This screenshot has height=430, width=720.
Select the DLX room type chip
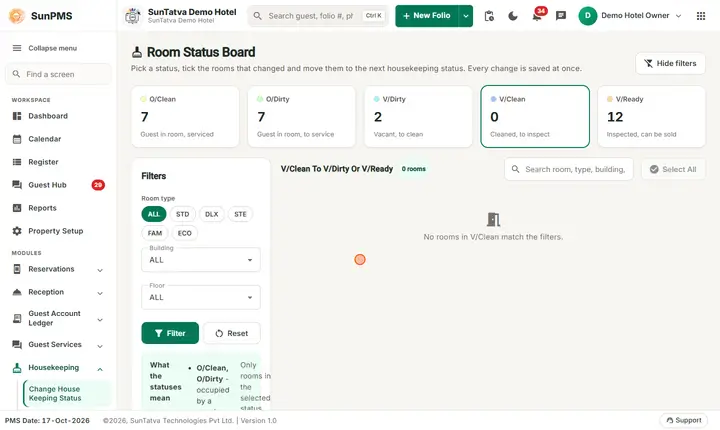211,214
